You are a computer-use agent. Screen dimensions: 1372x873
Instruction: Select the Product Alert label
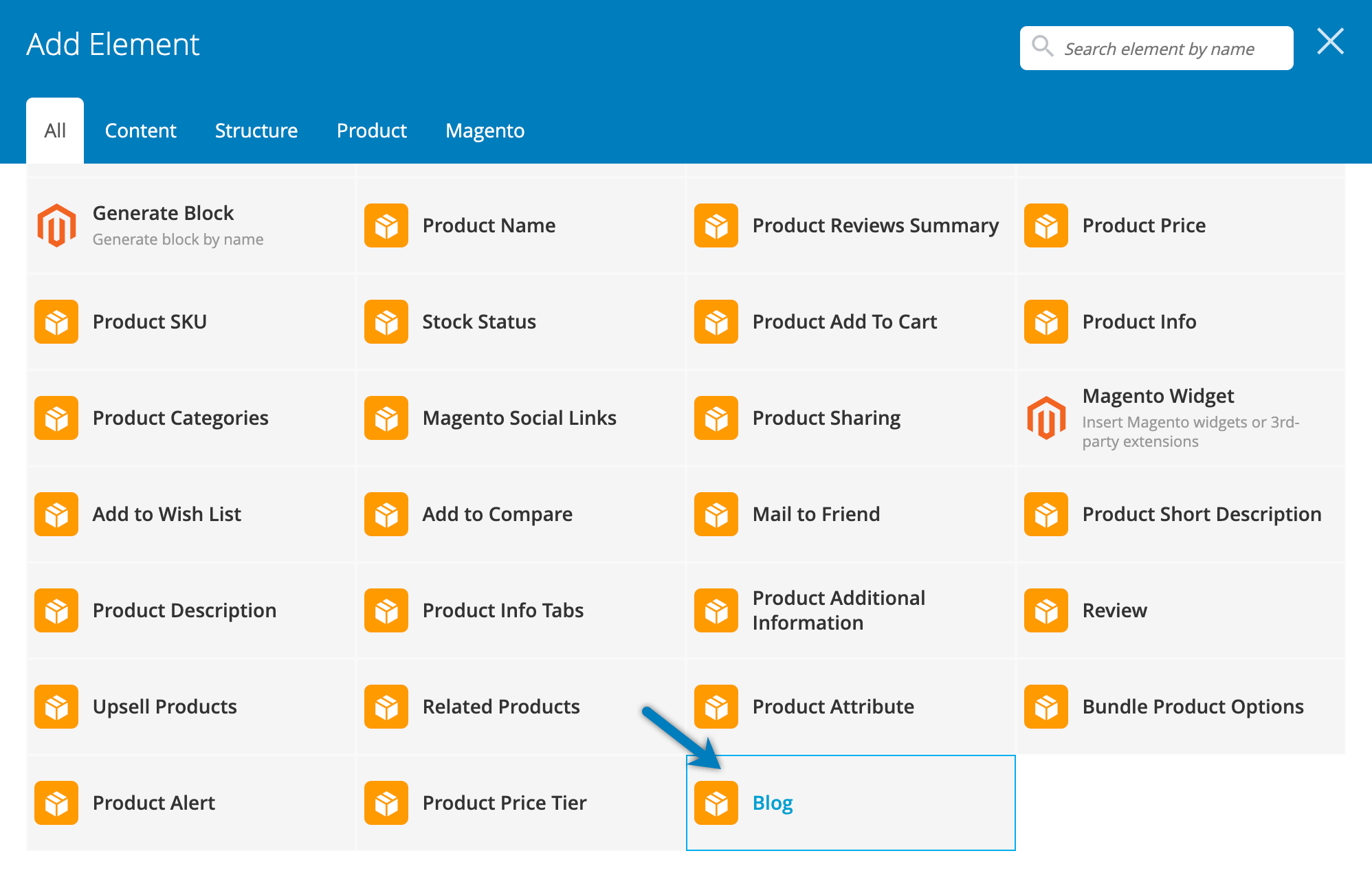click(x=154, y=803)
